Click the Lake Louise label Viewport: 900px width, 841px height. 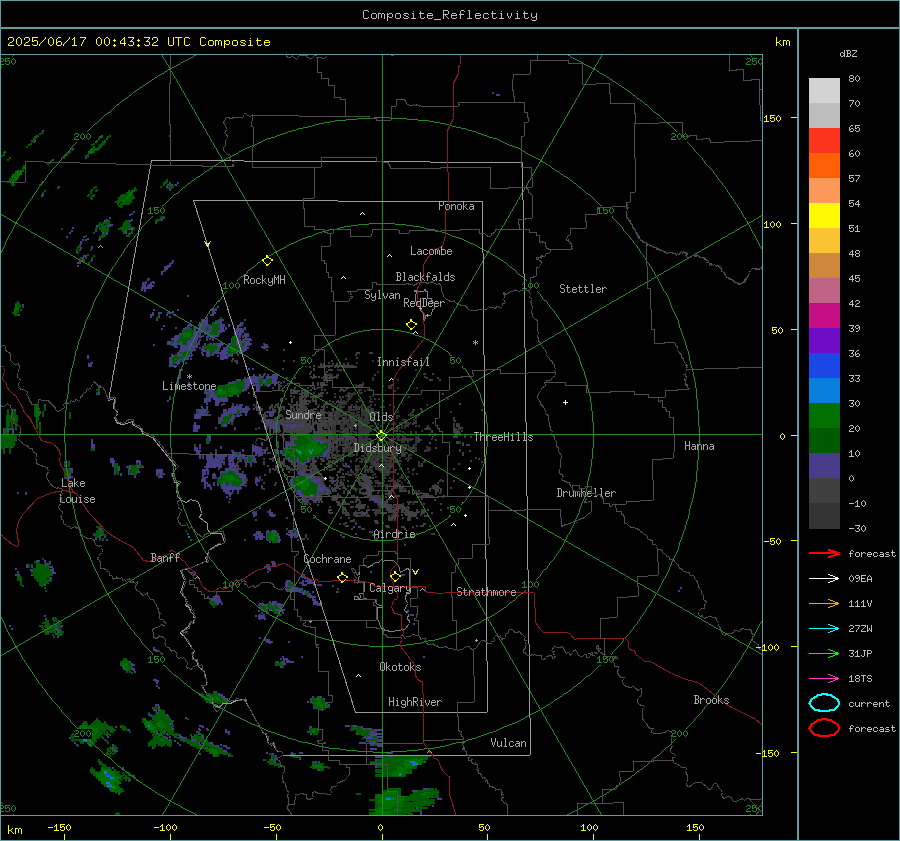78,491
